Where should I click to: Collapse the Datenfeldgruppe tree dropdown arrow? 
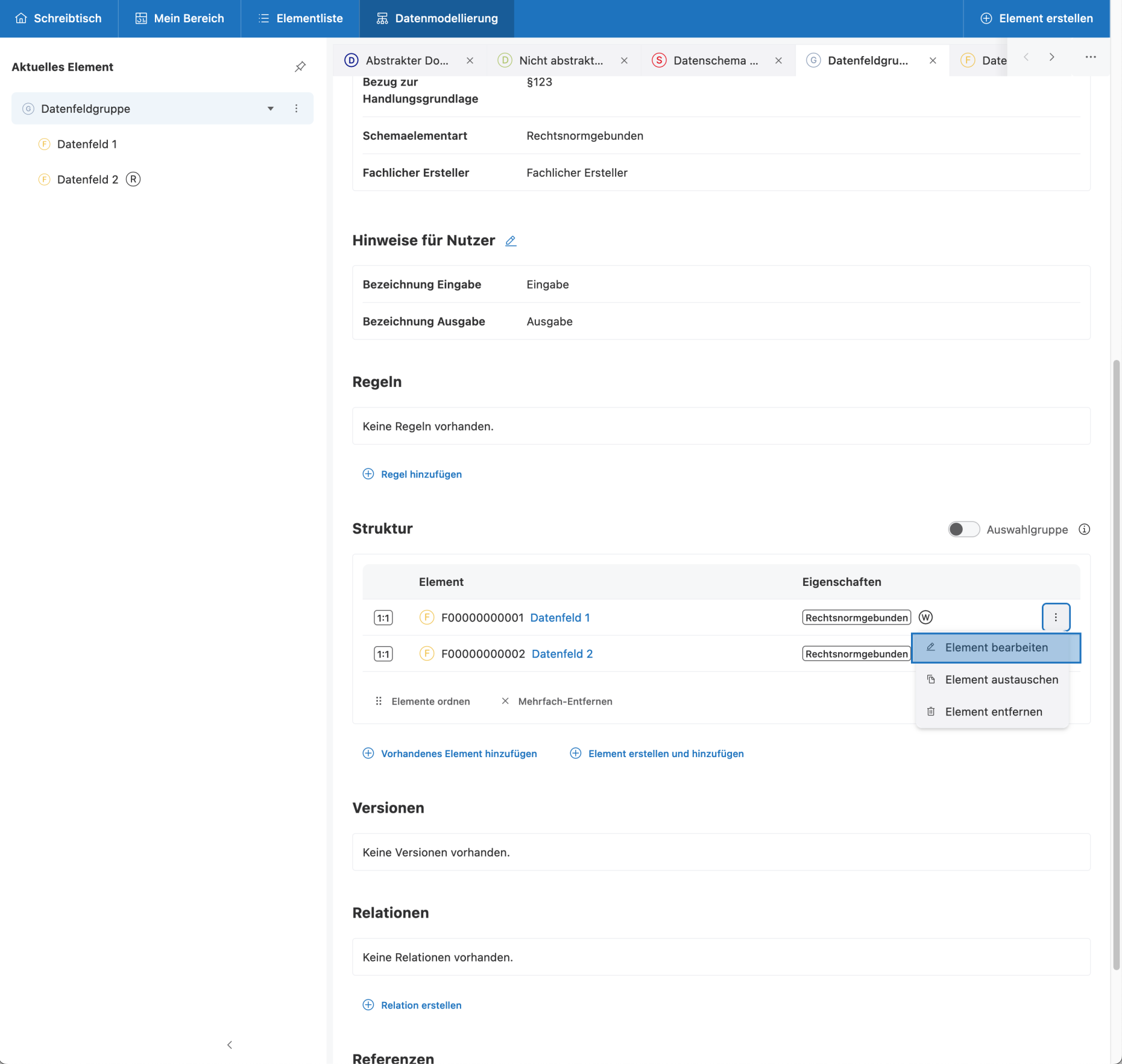tap(271, 109)
